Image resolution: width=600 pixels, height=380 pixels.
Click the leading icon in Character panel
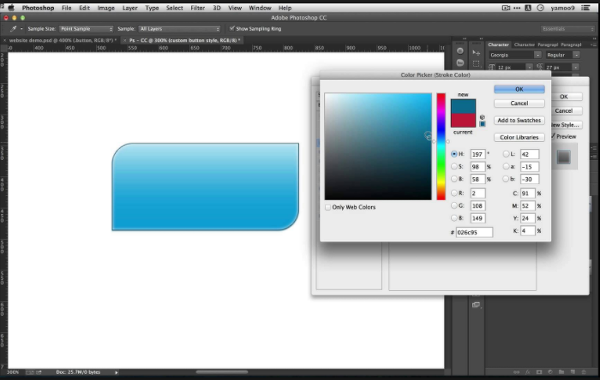540,67
